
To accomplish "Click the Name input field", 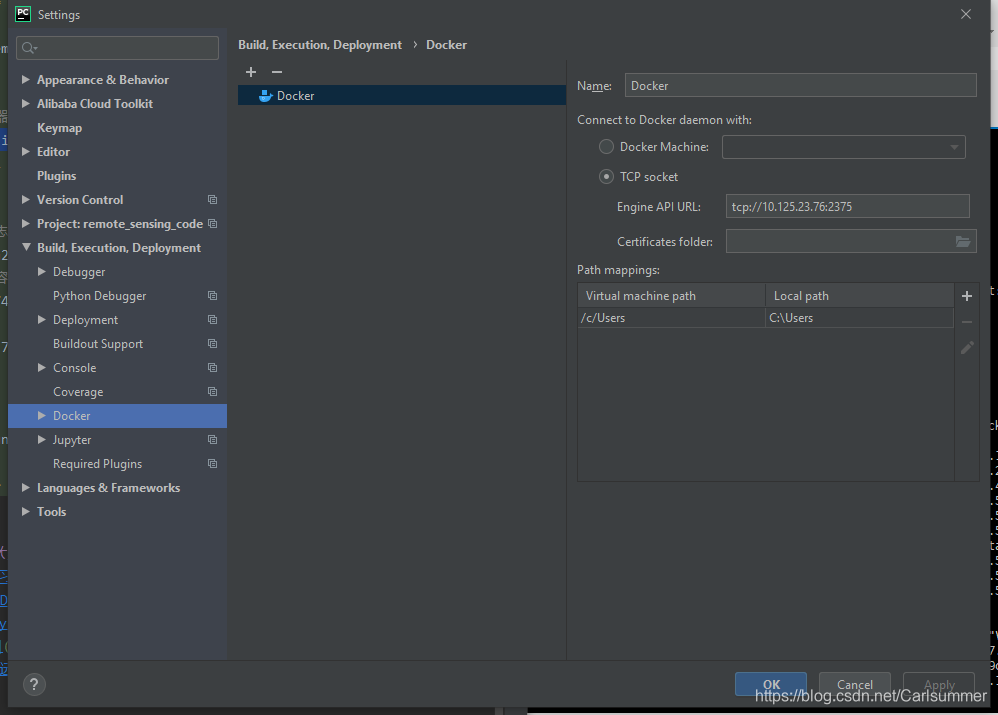I will (x=800, y=85).
